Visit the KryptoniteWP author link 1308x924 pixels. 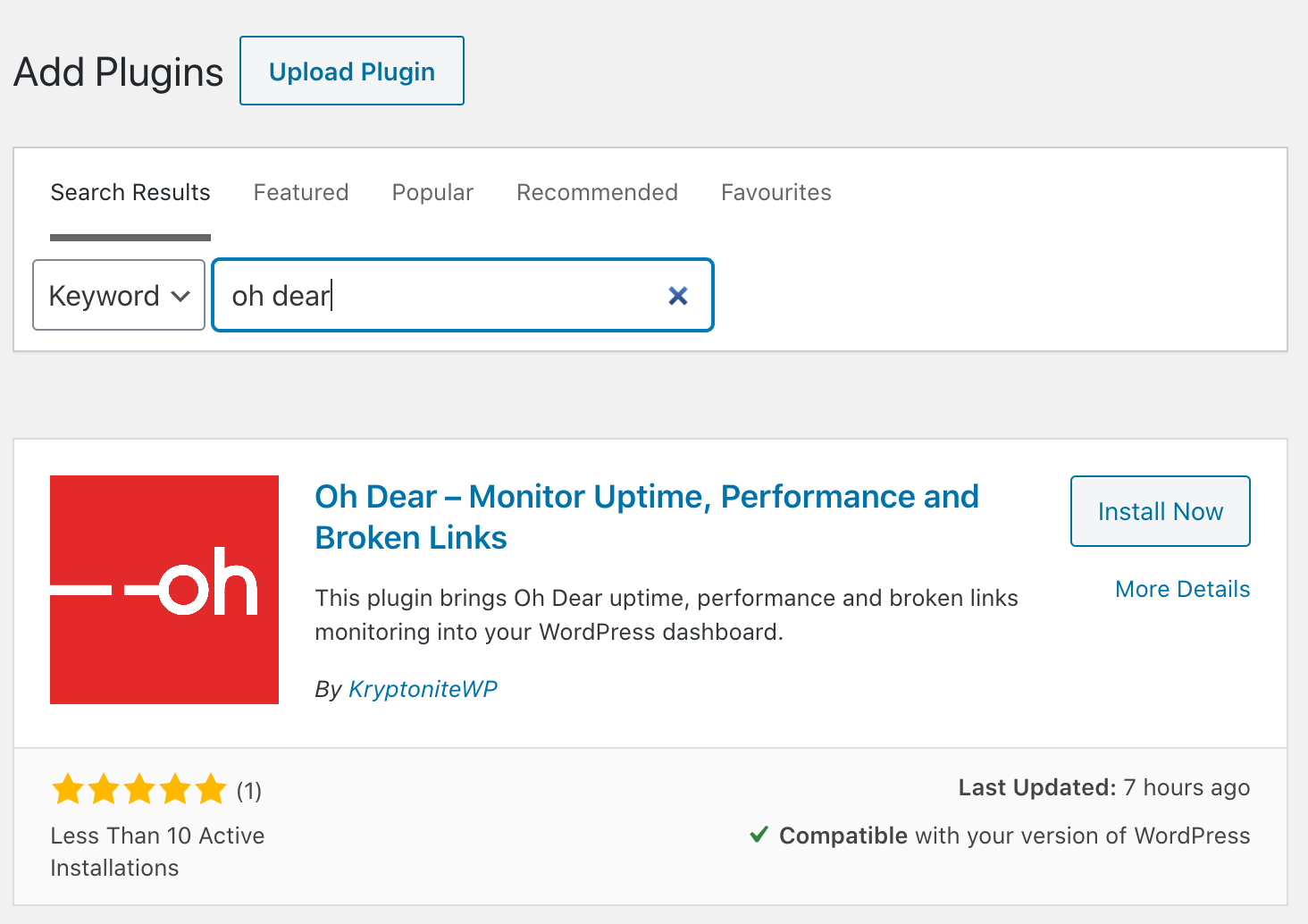pyautogui.click(x=423, y=688)
